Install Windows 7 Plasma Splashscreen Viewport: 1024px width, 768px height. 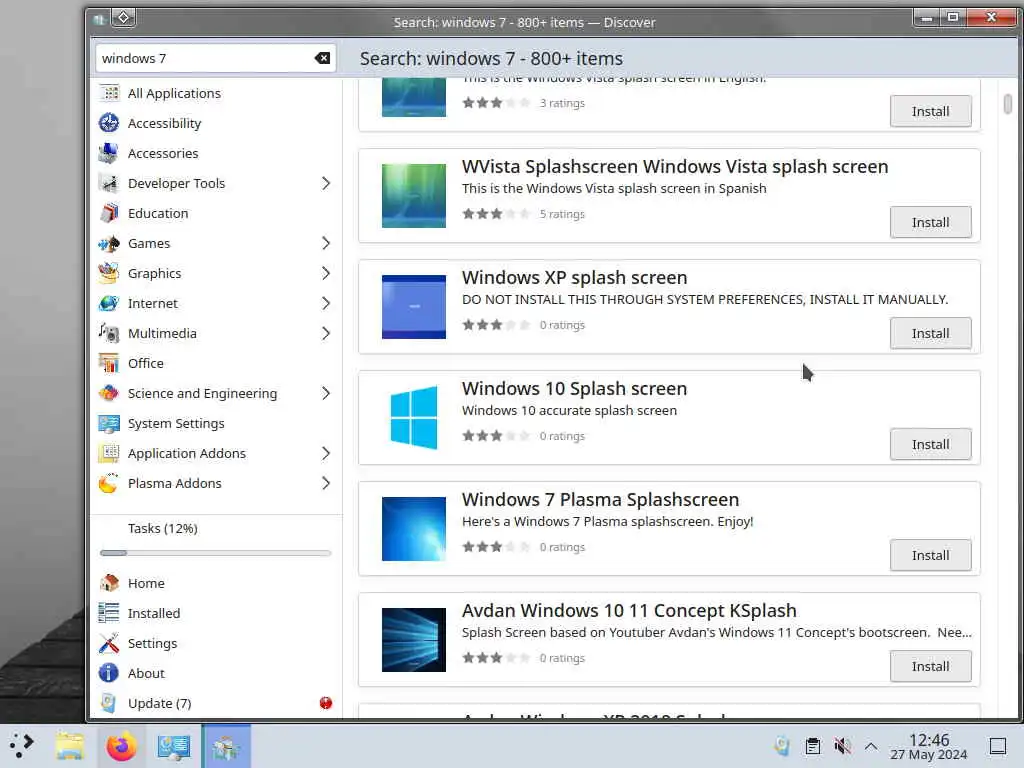tap(931, 556)
